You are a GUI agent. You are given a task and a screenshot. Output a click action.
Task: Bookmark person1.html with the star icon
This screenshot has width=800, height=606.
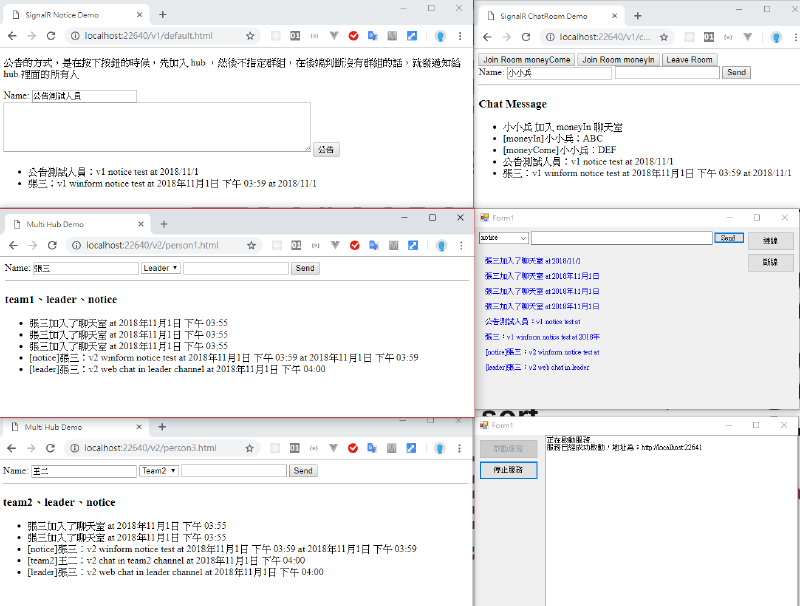pyautogui.click(x=250, y=245)
